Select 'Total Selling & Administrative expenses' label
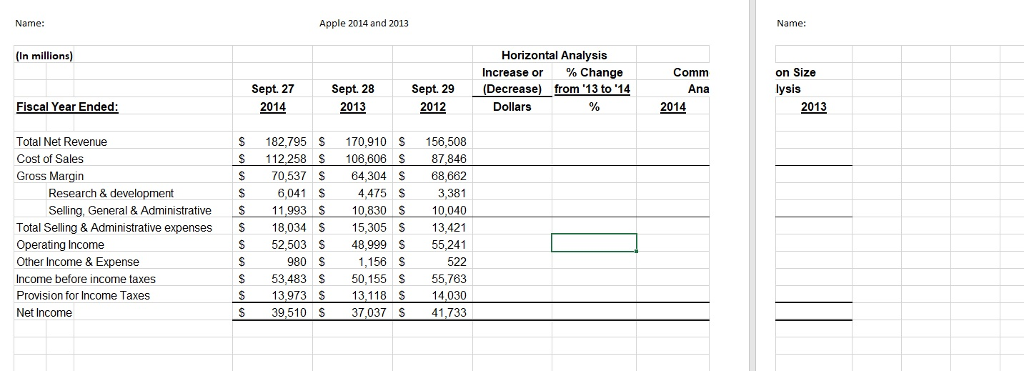1024x371 pixels. 114,227
